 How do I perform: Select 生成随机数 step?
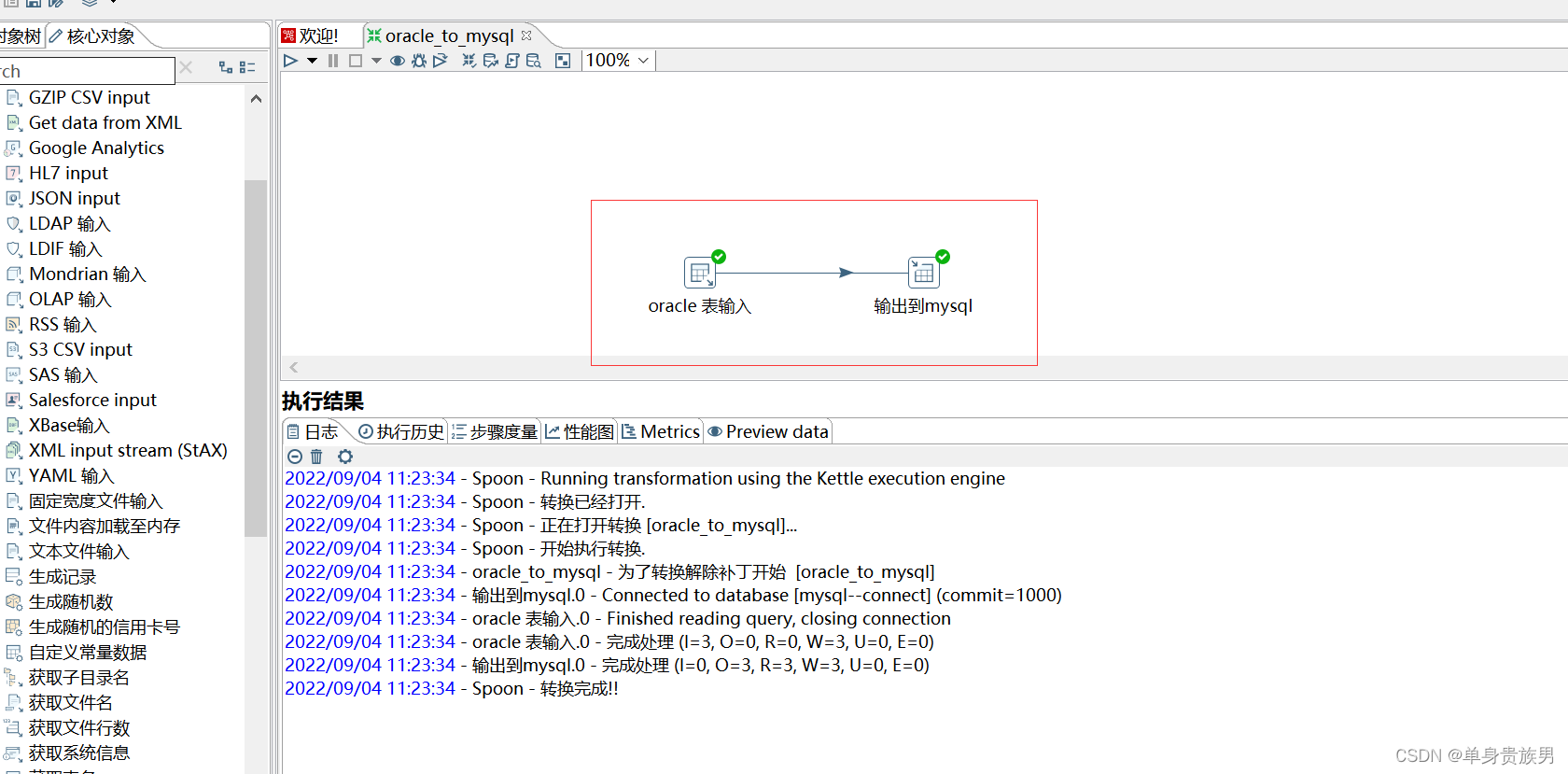click(71, 601)
